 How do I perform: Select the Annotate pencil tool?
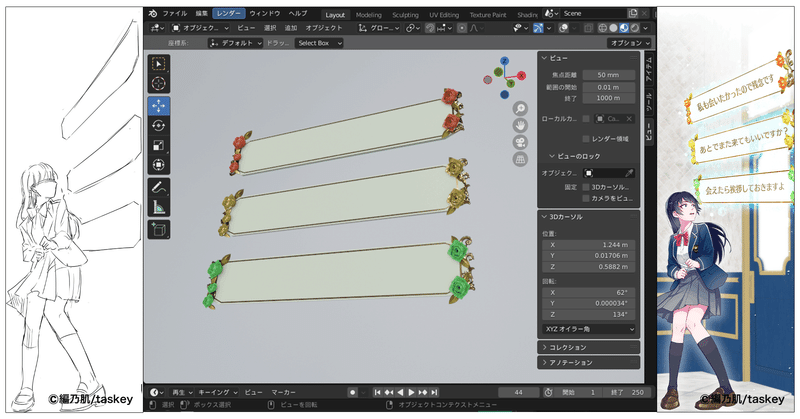click(159, 187)
